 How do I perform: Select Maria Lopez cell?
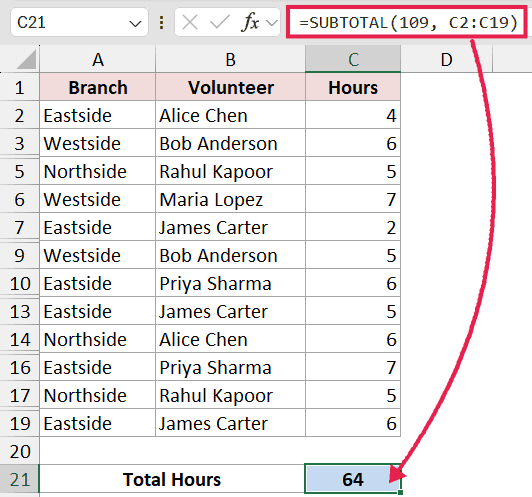pos(231,199)
